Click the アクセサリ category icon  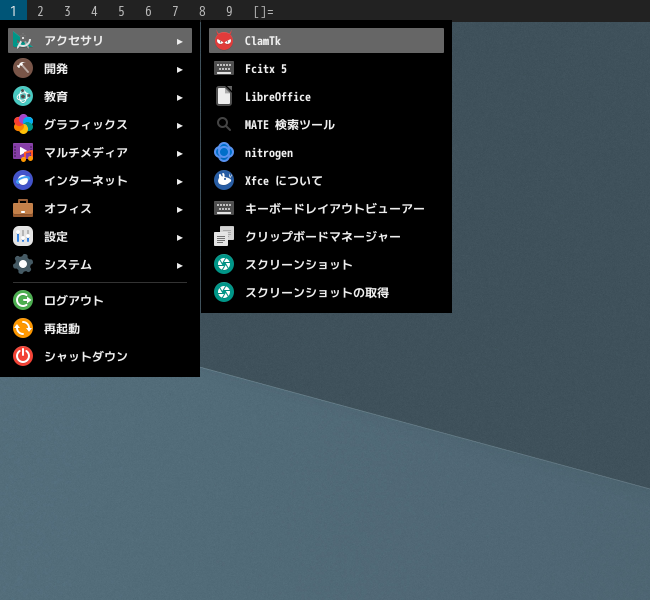(23, 41)
